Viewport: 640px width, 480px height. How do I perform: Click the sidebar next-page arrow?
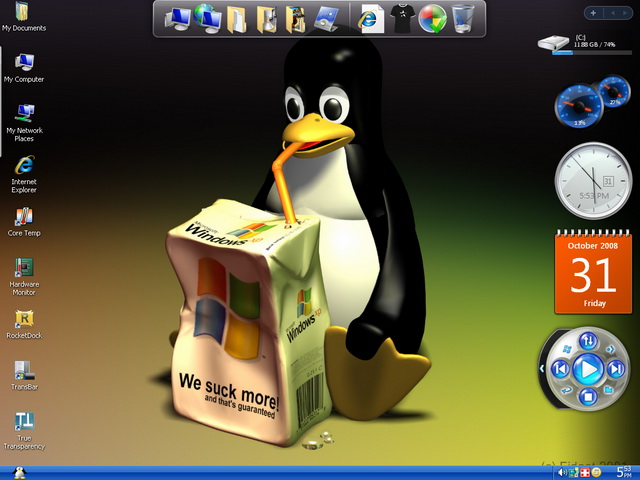624,13
